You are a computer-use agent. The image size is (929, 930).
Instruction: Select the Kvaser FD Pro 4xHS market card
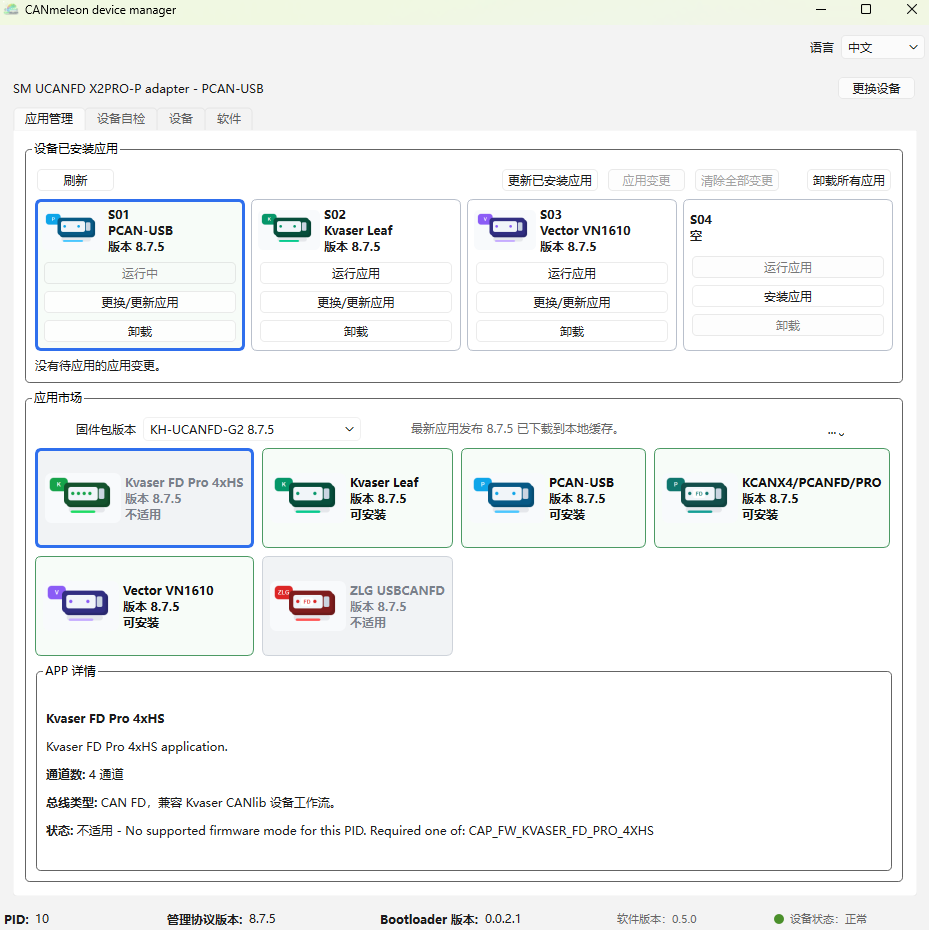pyautogui.click(x=144, y=498)
